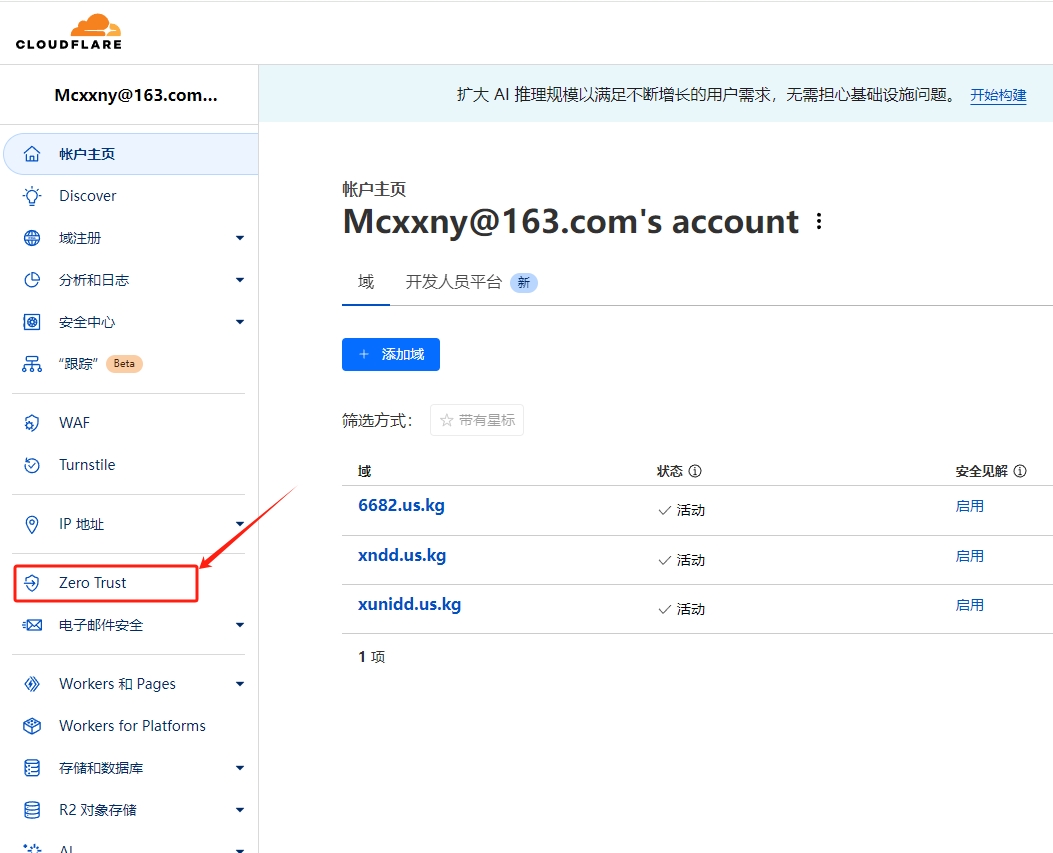The height and width of the screenshot is (853, 1053).
Task: Click the 开始构建 banner link
Action: click(x=998, y=95)
